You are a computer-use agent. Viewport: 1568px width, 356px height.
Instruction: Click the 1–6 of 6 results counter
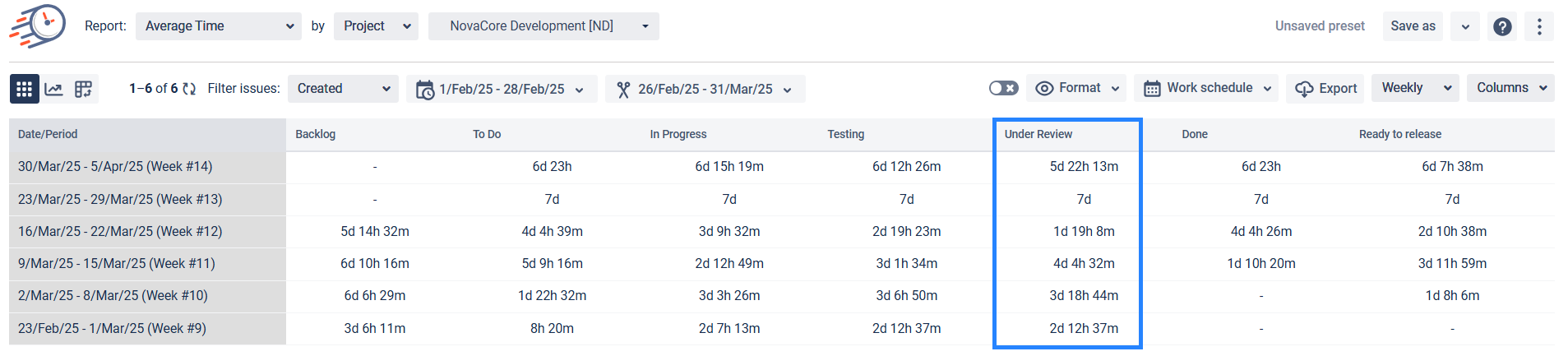tap(153, 89)
